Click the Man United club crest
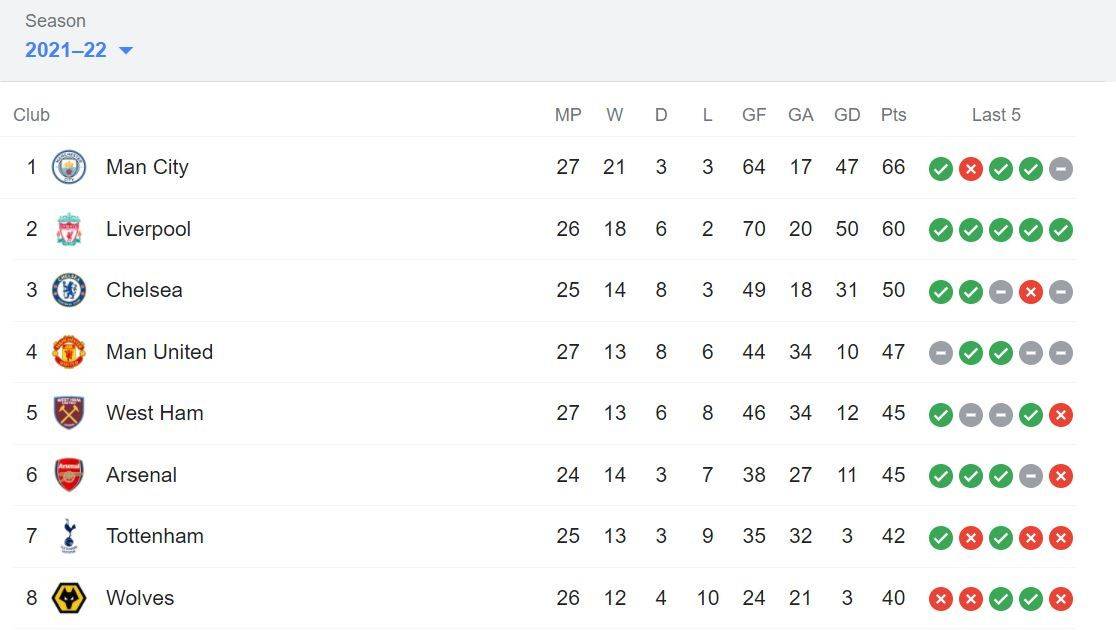 point(69,352)
